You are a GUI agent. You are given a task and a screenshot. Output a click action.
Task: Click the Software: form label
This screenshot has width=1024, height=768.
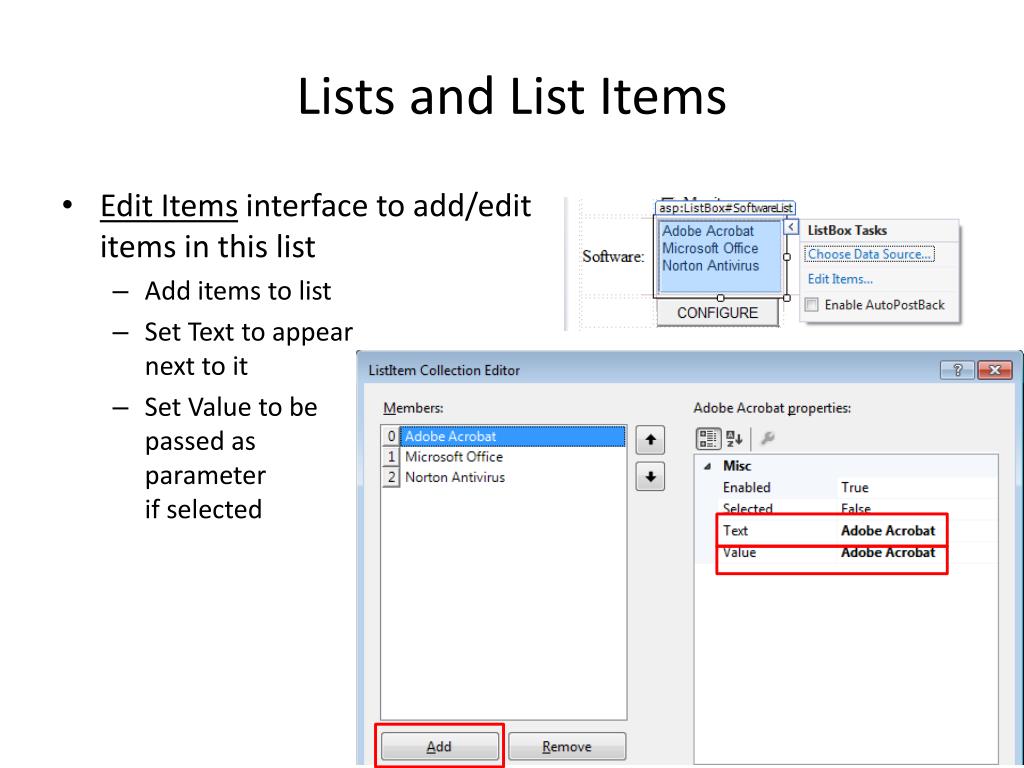(x=613, y=257)
